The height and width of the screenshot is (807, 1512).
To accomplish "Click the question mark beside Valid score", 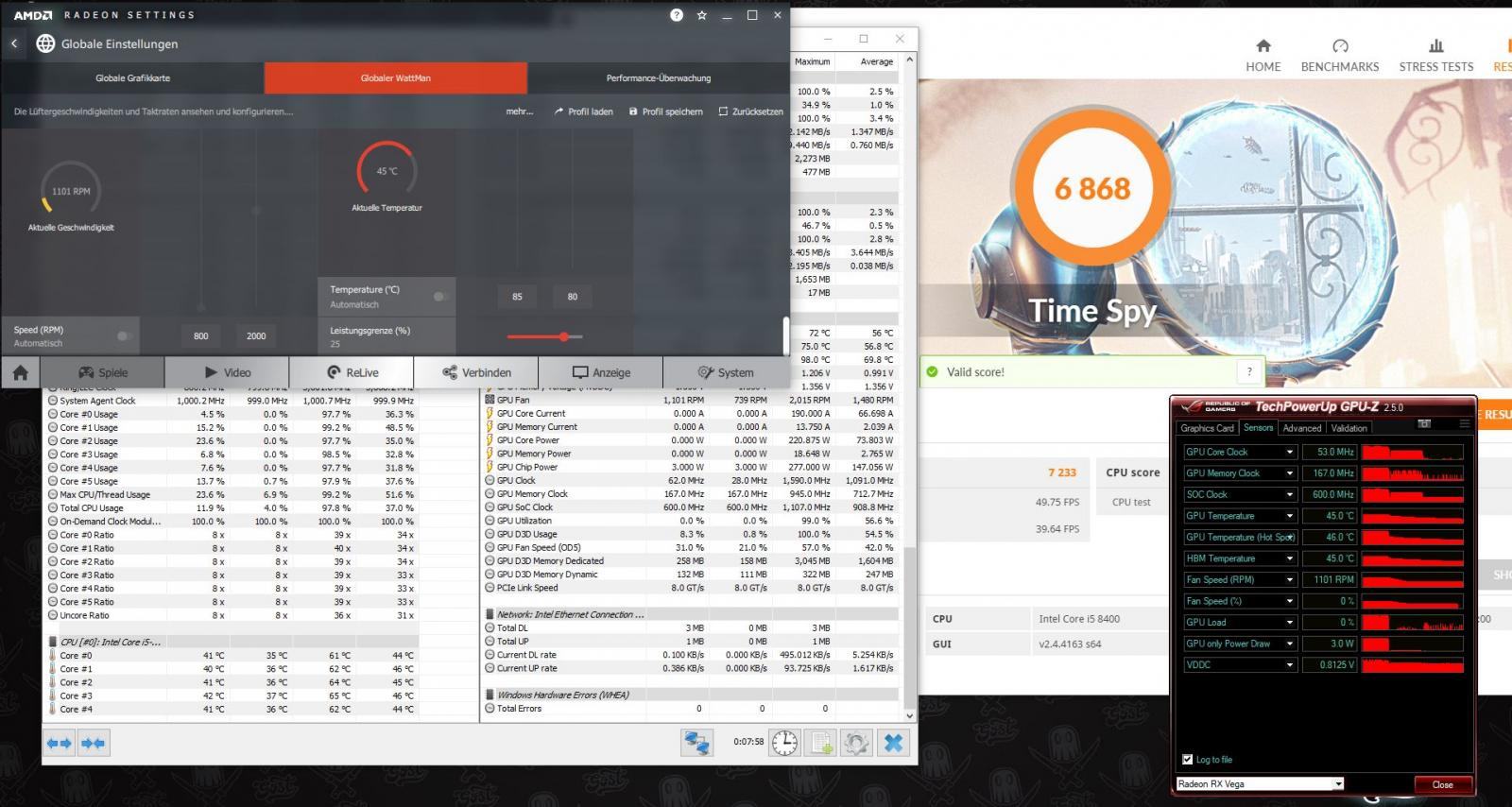I will pos(1249,372).
